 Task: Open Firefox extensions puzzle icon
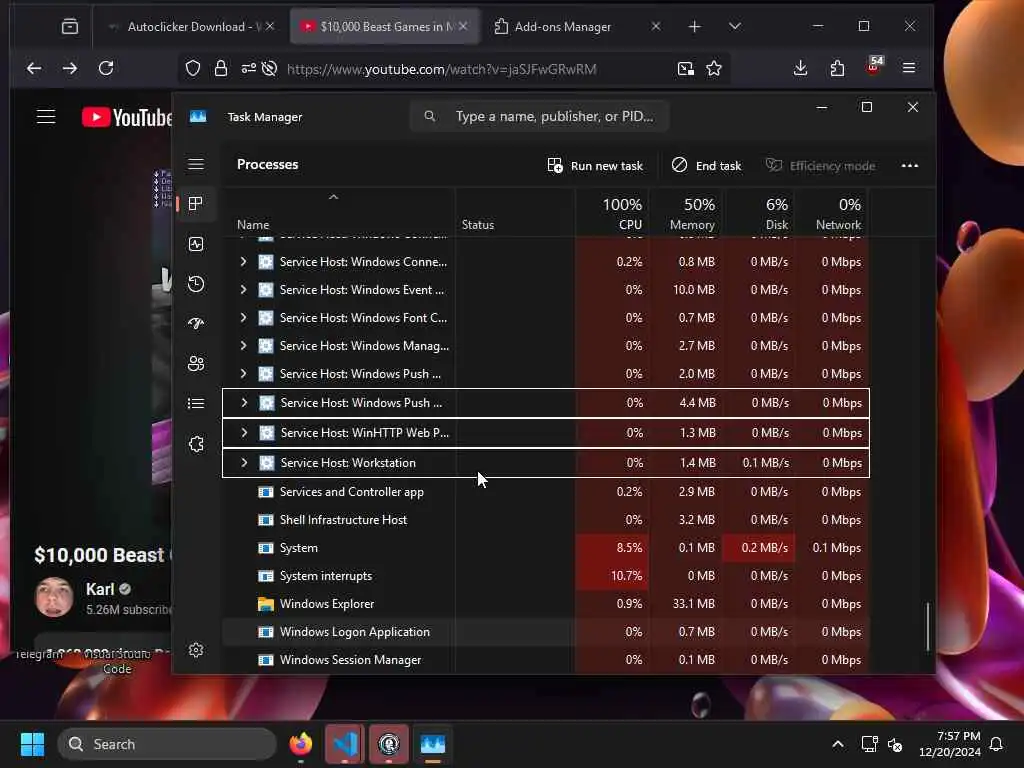[837, 68]
